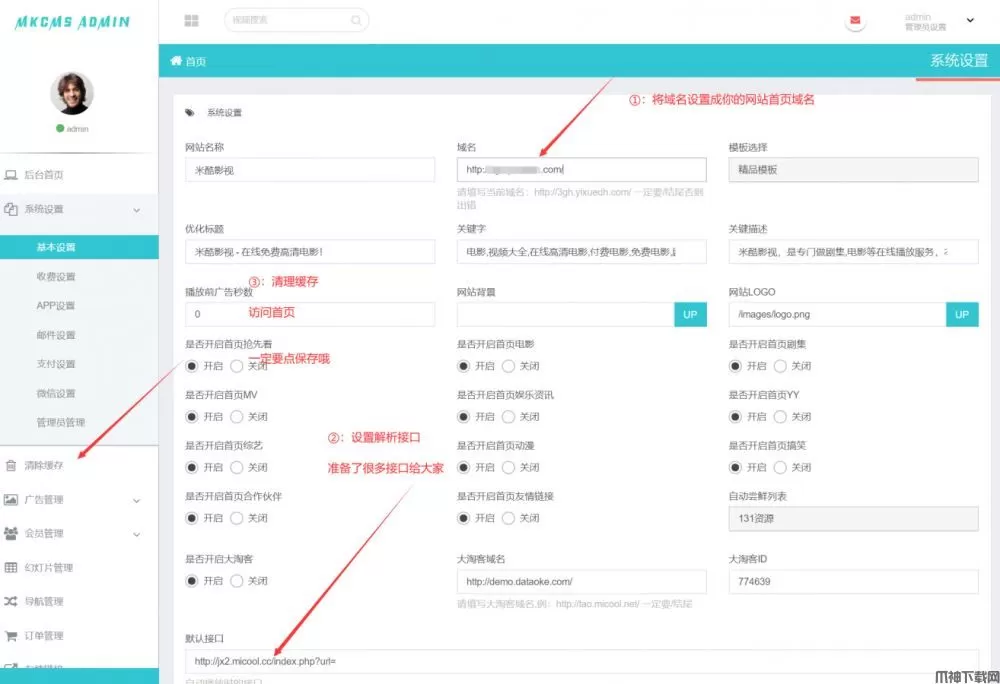Click the grid apps icon in top bar
This screenshot has height=684, width=1000.
[x=191, y=20]
